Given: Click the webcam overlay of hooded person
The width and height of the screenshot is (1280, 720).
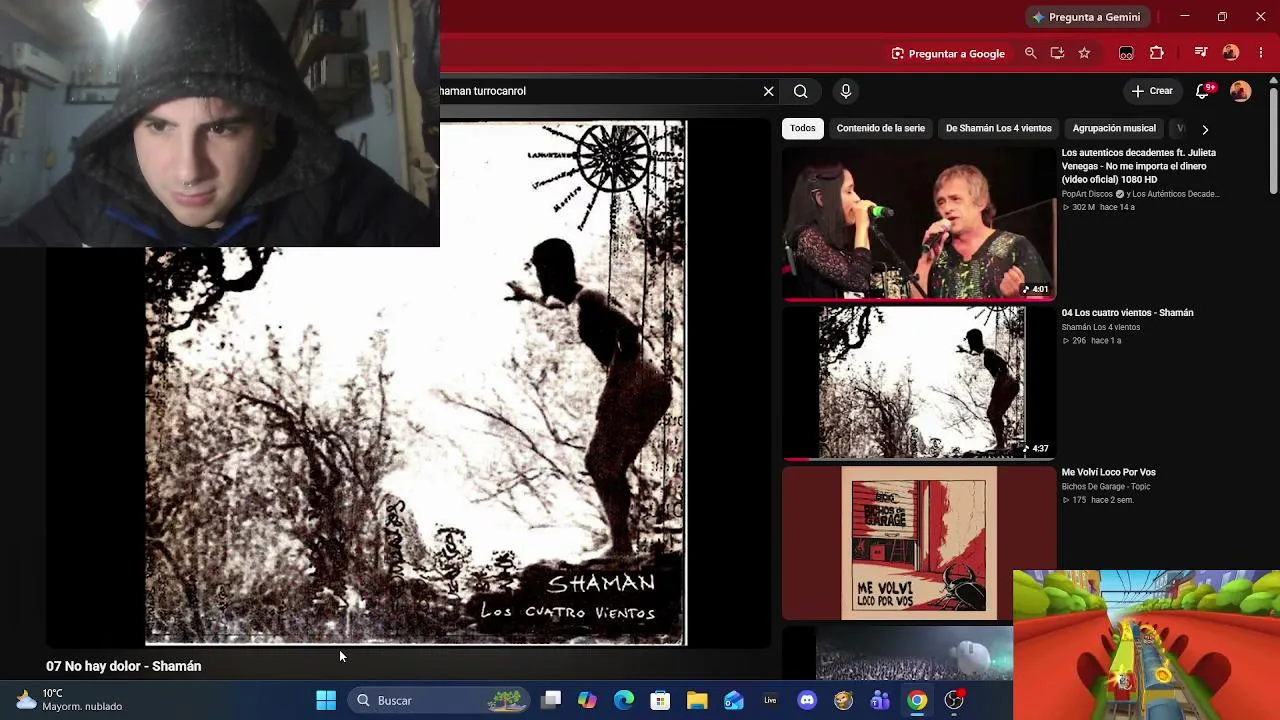Looking at the screenshot, I should click(220, 123).
